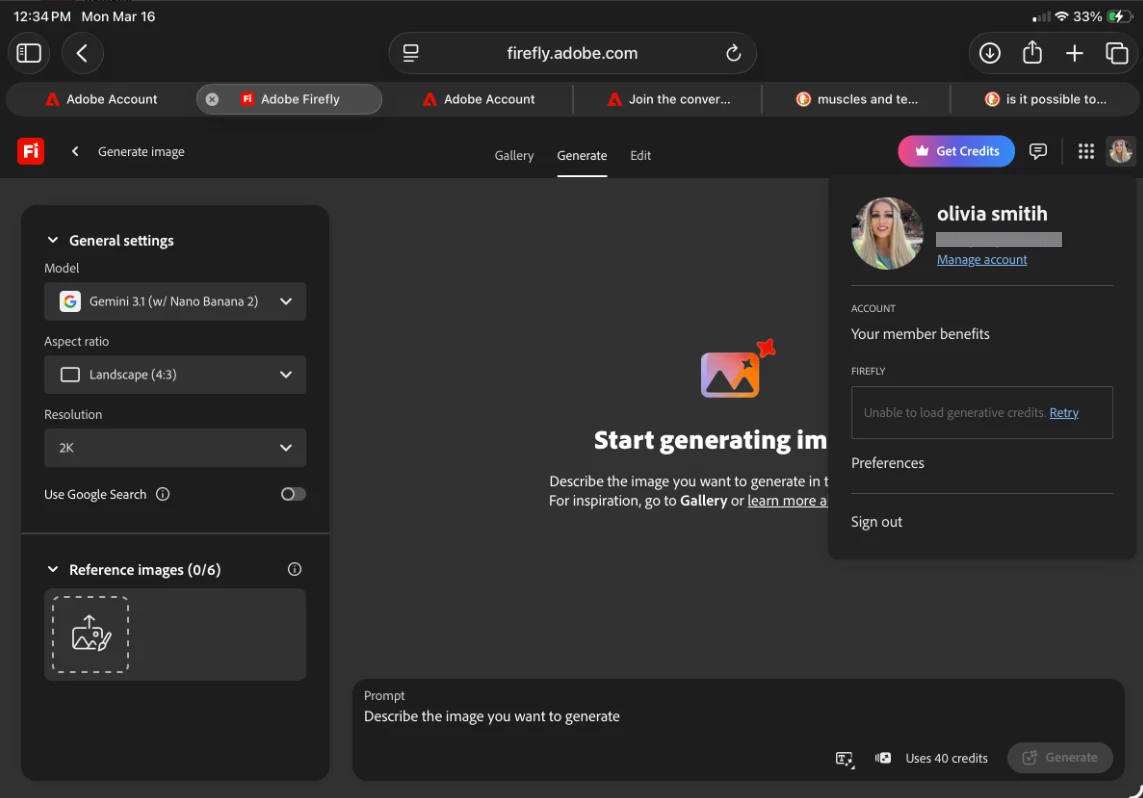This screenshot has height=798, width=1143.
Task: Click the profile avatar in the top header
Action: point(1120,151)
